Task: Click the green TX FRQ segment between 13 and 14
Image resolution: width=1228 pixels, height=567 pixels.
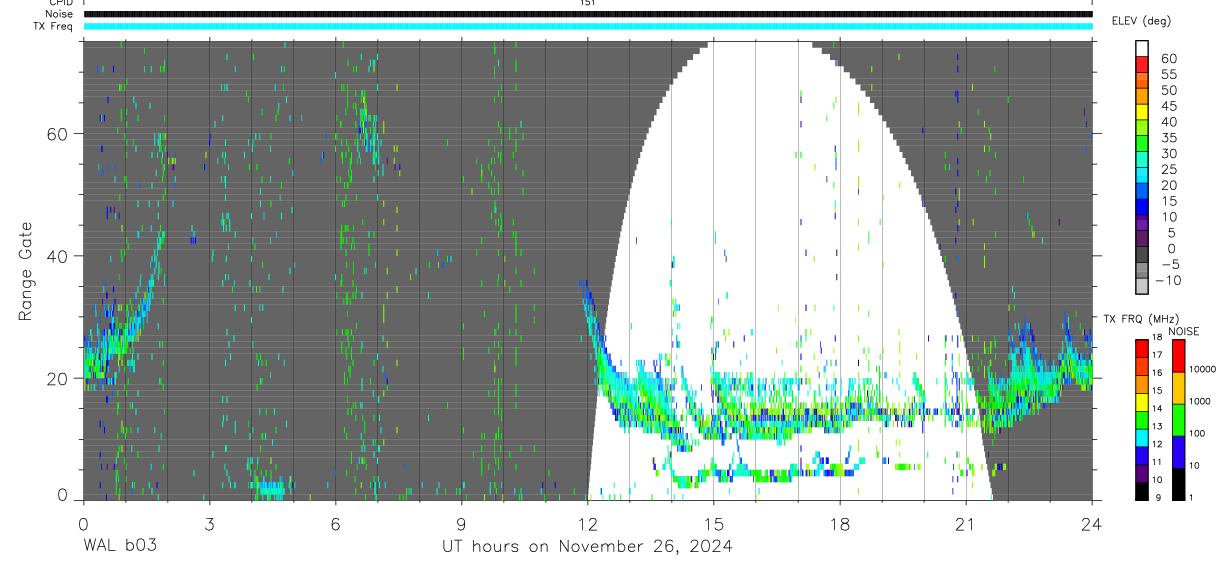Action: tap(1142, 419)
